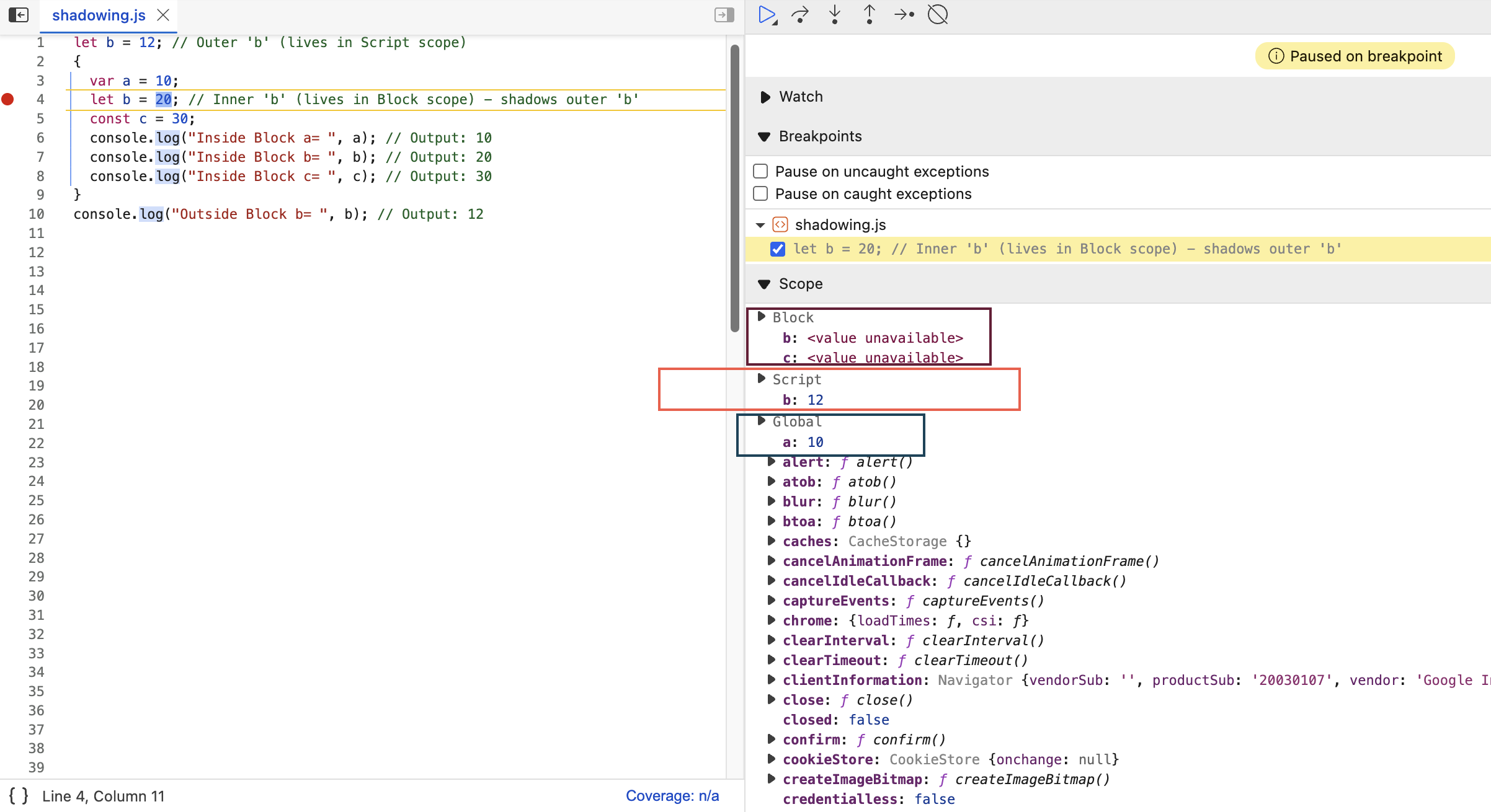
Task: Uncheck the let b = 20 breakpoint
Action: (x=778, y=249)
